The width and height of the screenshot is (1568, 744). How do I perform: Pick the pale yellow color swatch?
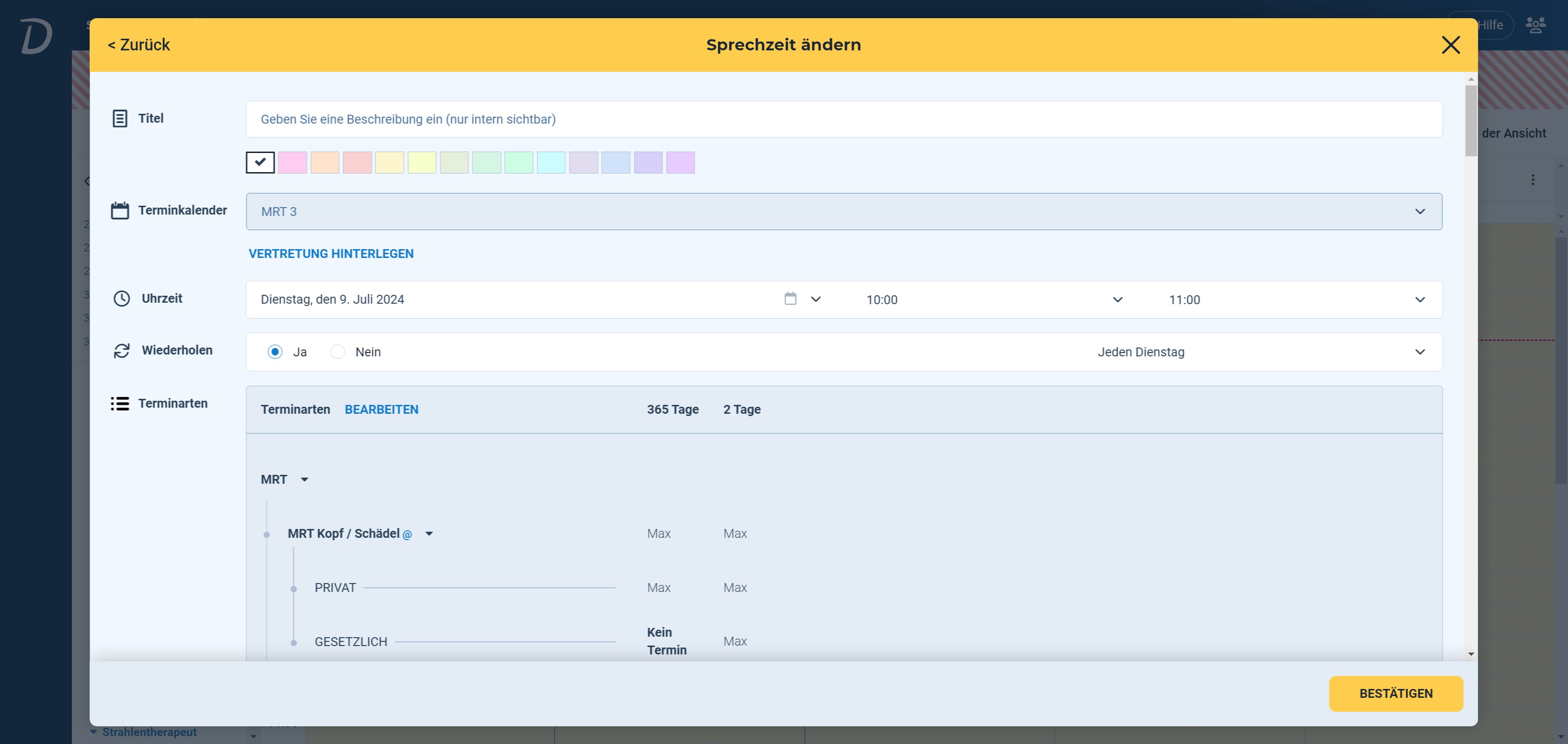[x=390, y=162]
